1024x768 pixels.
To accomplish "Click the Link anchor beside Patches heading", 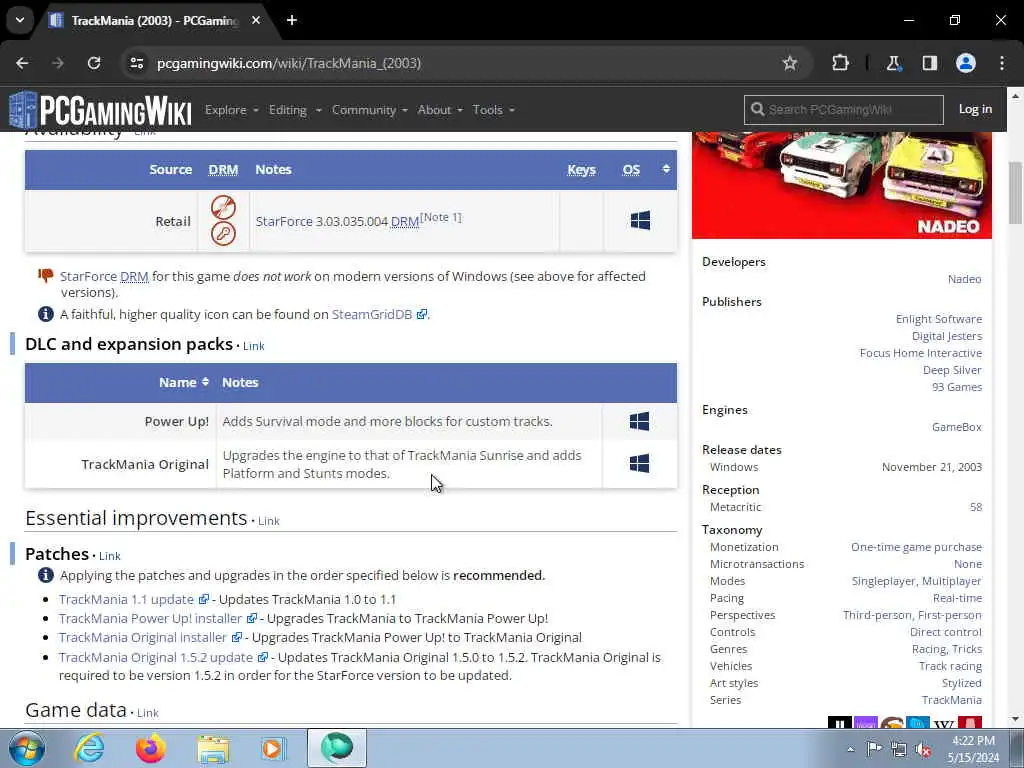I will pos(110,556).
